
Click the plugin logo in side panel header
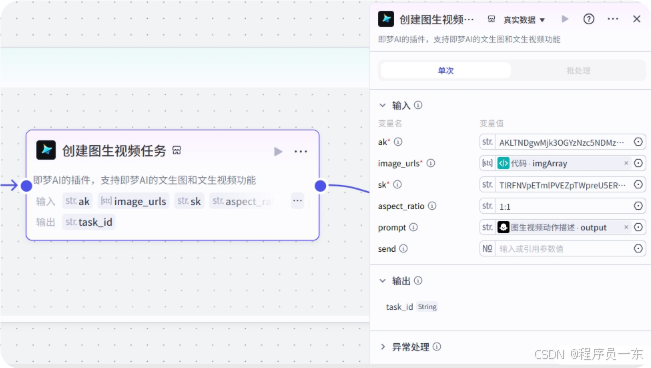click(386, 19)
